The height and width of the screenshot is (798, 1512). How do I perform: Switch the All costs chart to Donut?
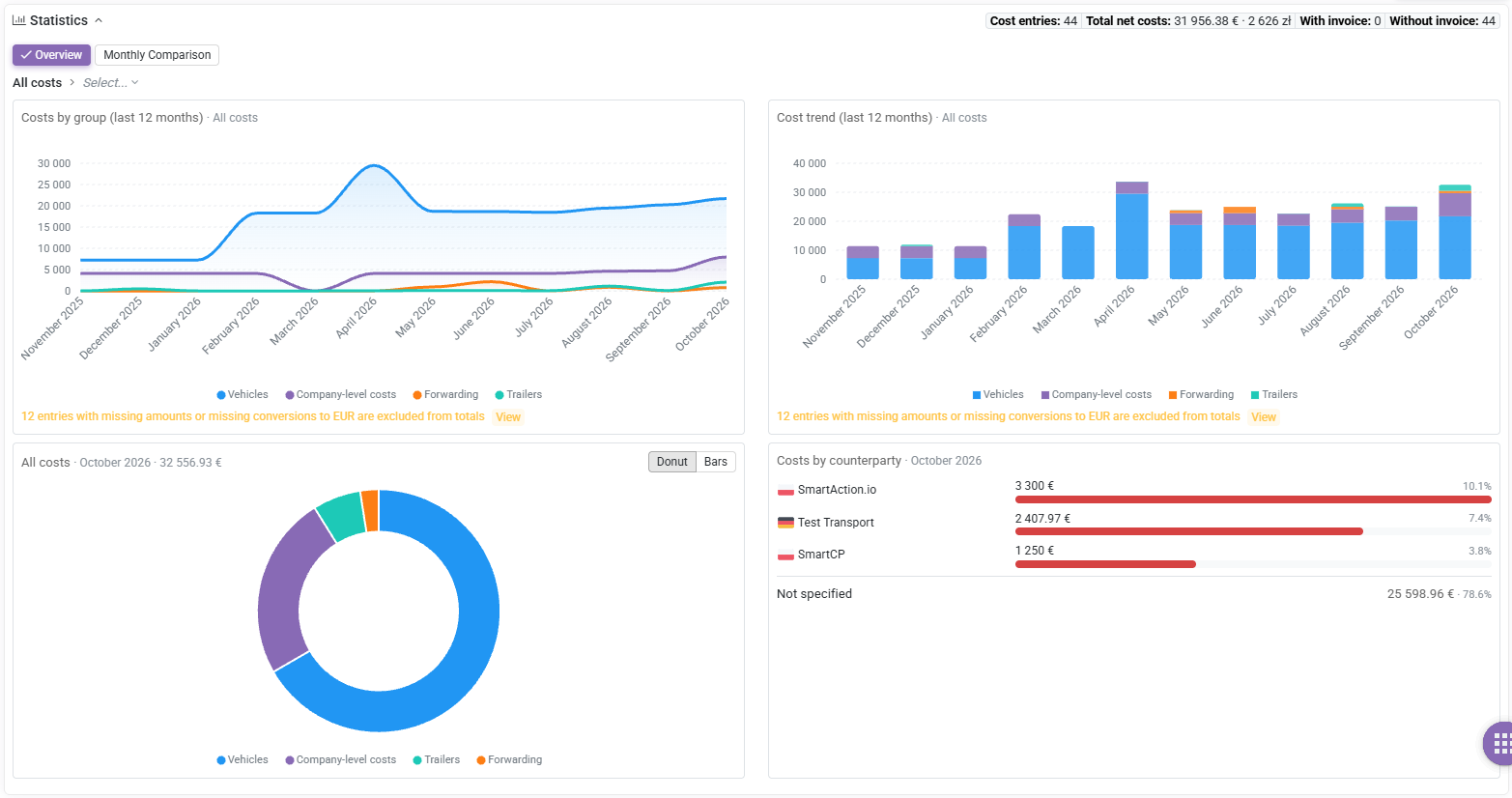671,462
